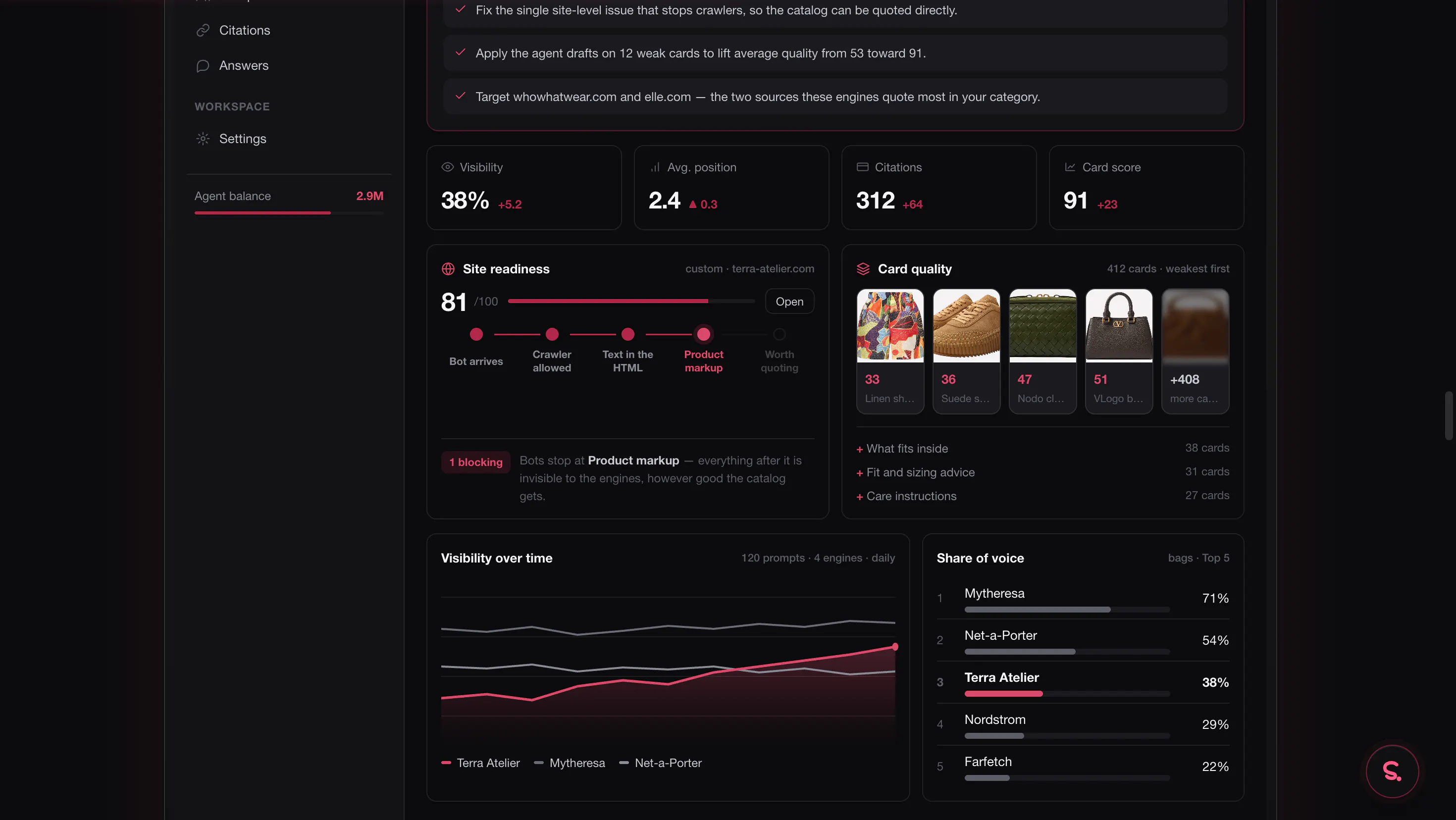Click the Answers speech bubble icon

(203, 65)
